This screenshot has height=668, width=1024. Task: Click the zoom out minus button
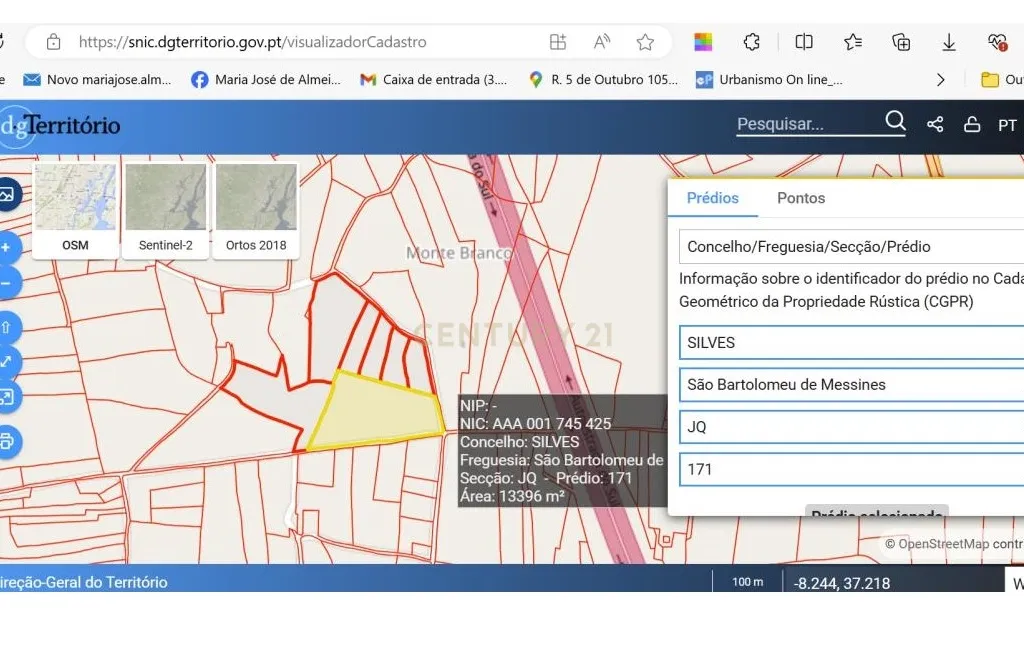click(x=6, y=283)
